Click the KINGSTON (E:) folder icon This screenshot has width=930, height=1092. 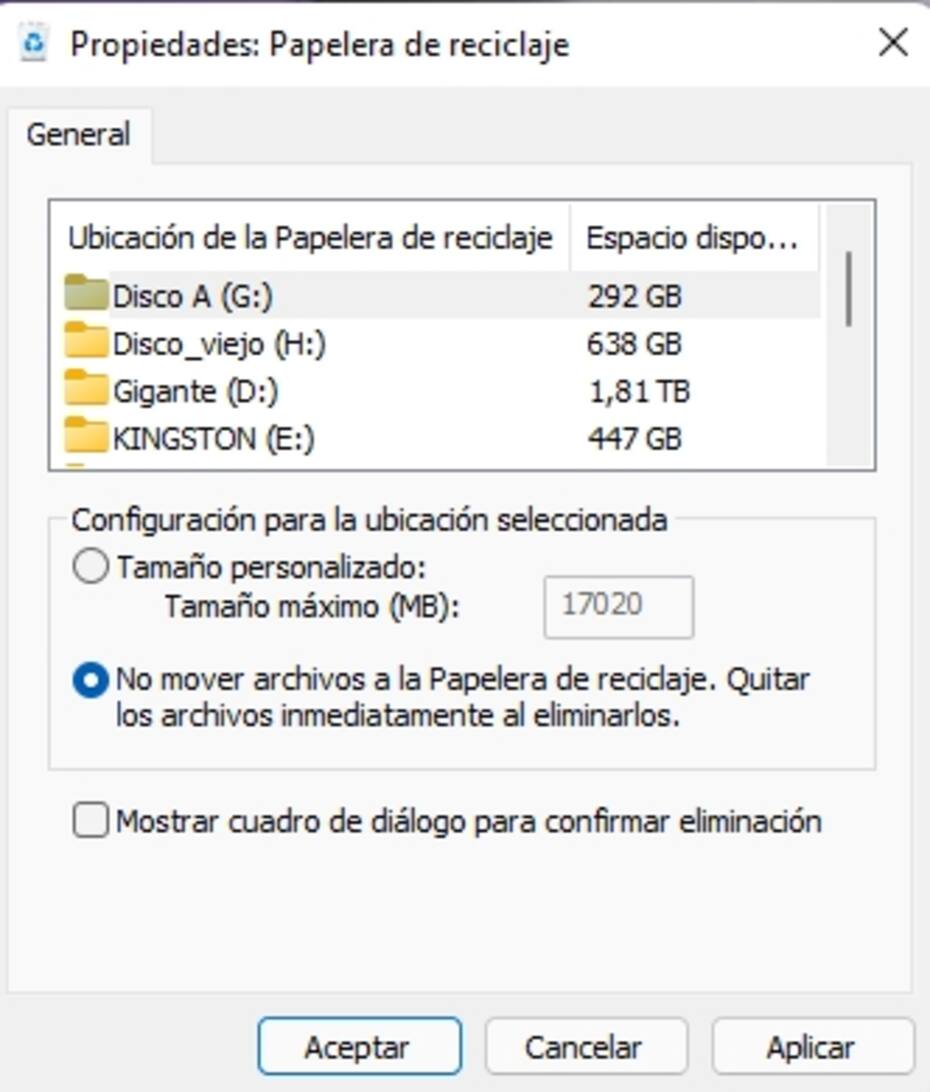click(86, 435)
